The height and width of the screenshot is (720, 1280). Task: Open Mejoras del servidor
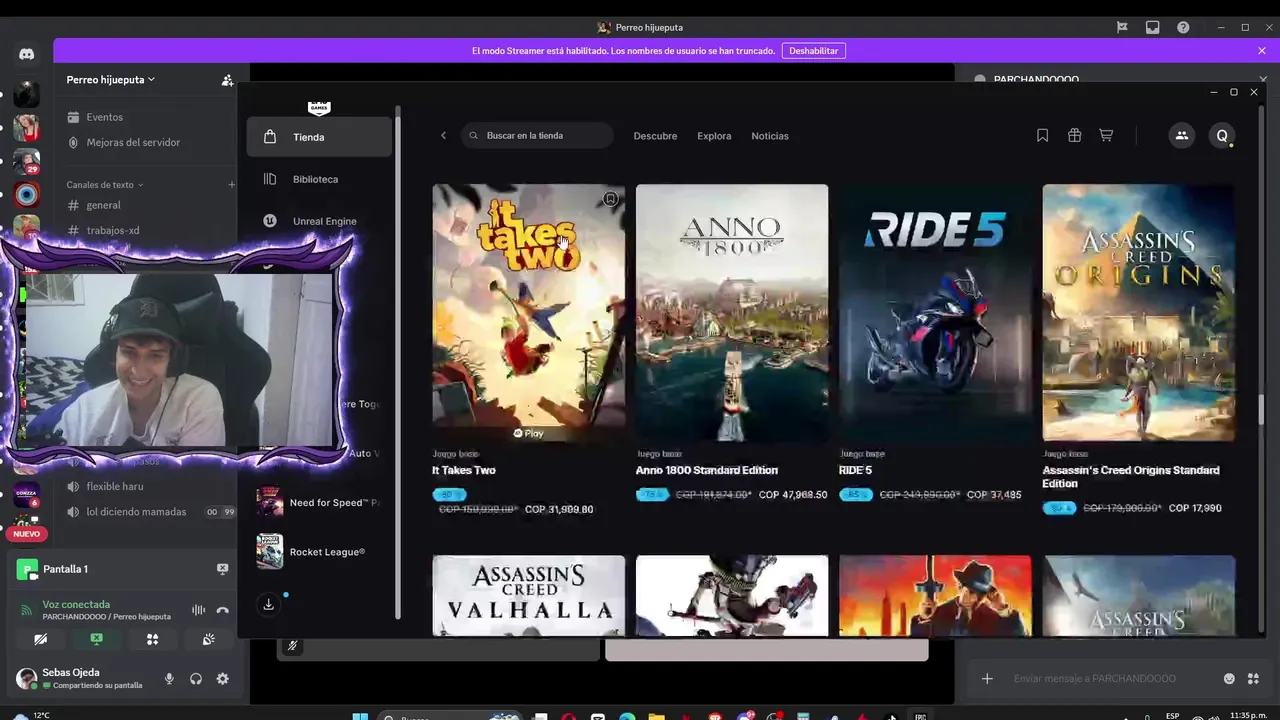[131, 142]
